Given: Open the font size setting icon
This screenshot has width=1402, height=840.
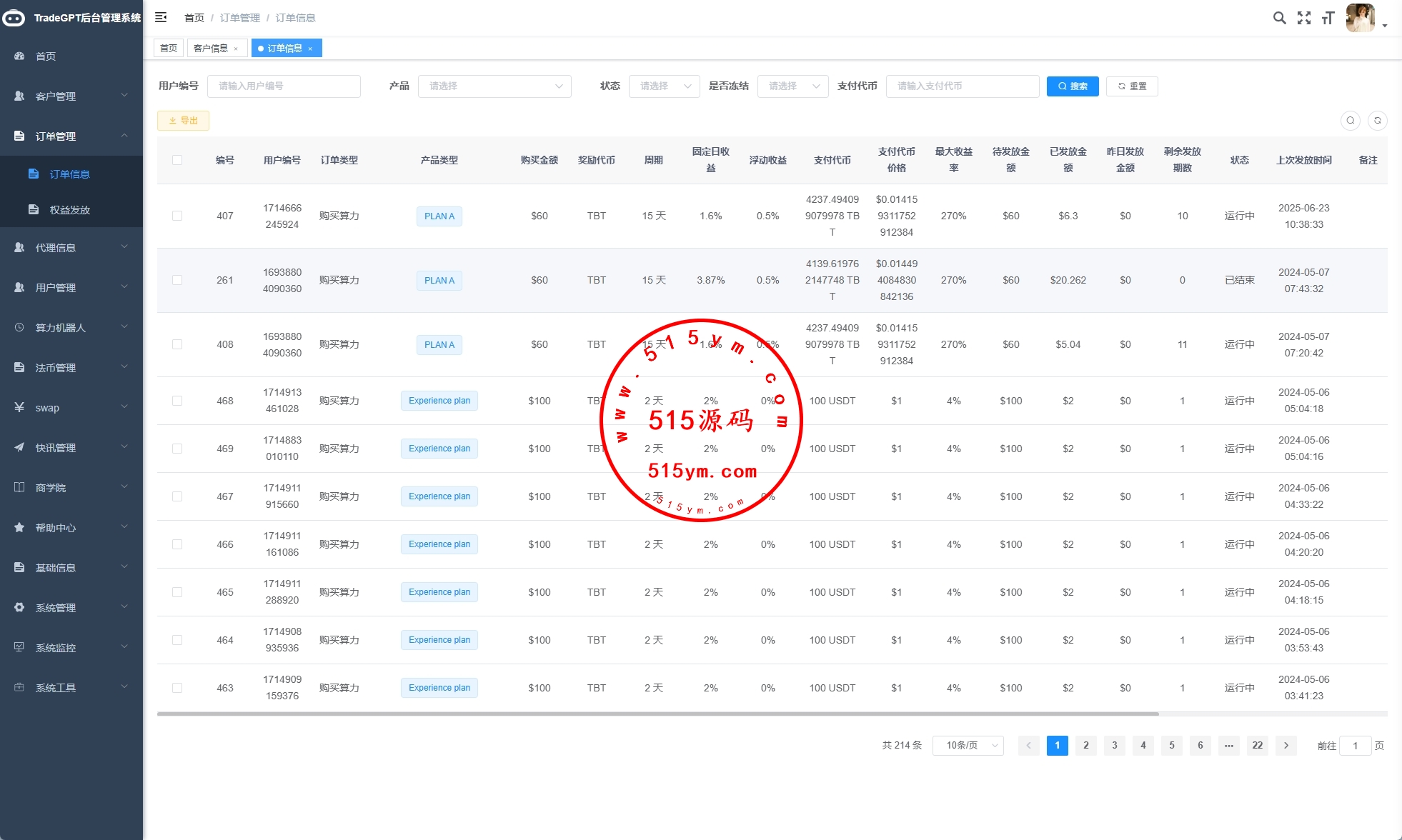Looking at the screenshot, I should (x=1328, y=18).
